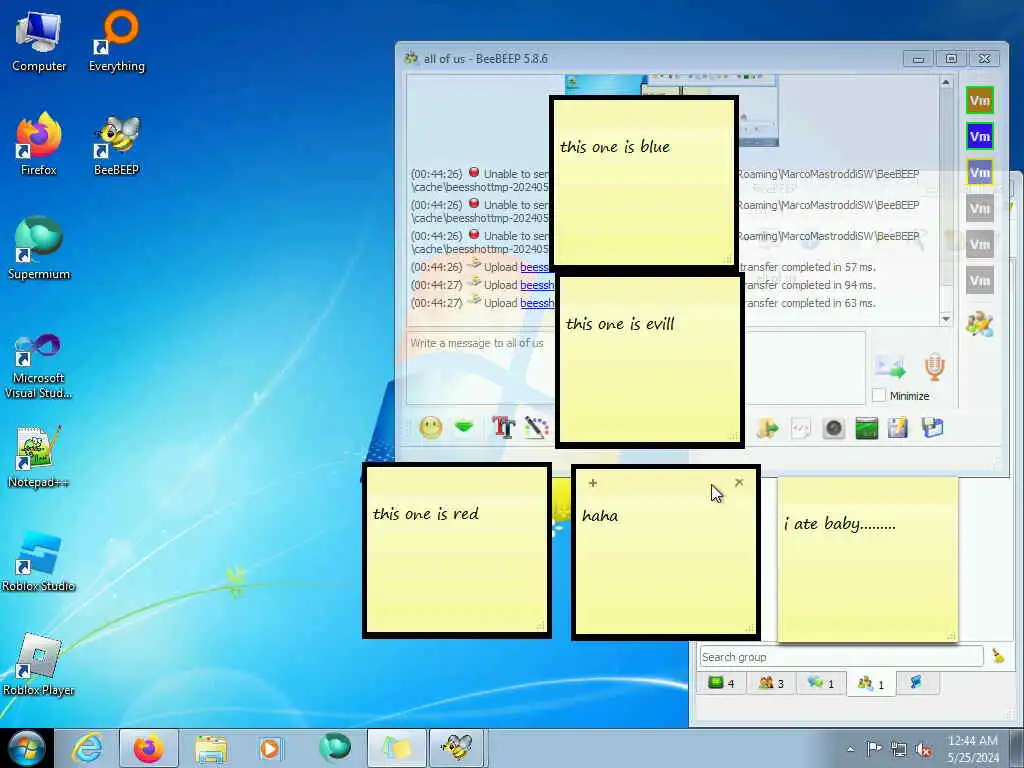Screen dimensions: 1024x768
Task: Show hidden system tray icons
Action: pyautogui.click(x=850, y=749)
